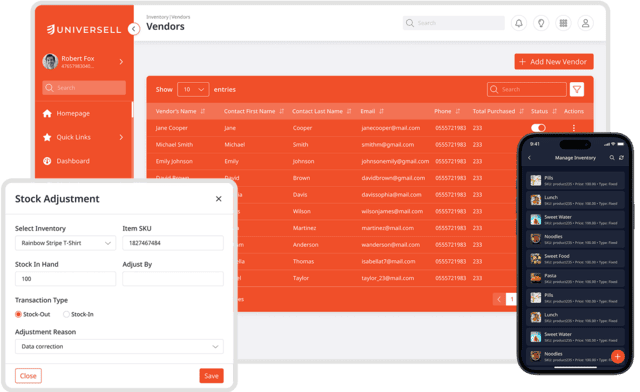Click the top header search field
Screen dimensions: 640x392
pyautogui.click(x=453, y=23)
